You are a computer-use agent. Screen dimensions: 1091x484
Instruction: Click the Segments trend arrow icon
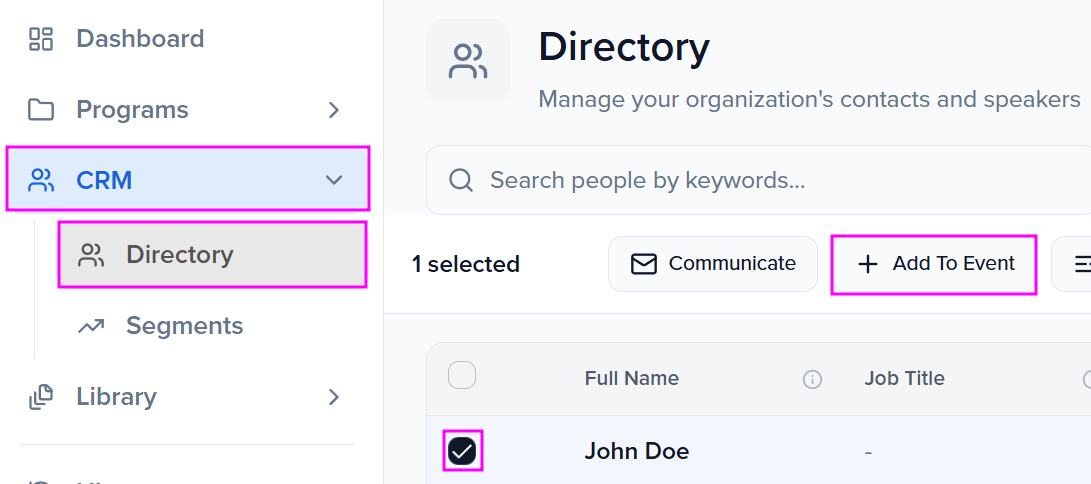(91, 326)
